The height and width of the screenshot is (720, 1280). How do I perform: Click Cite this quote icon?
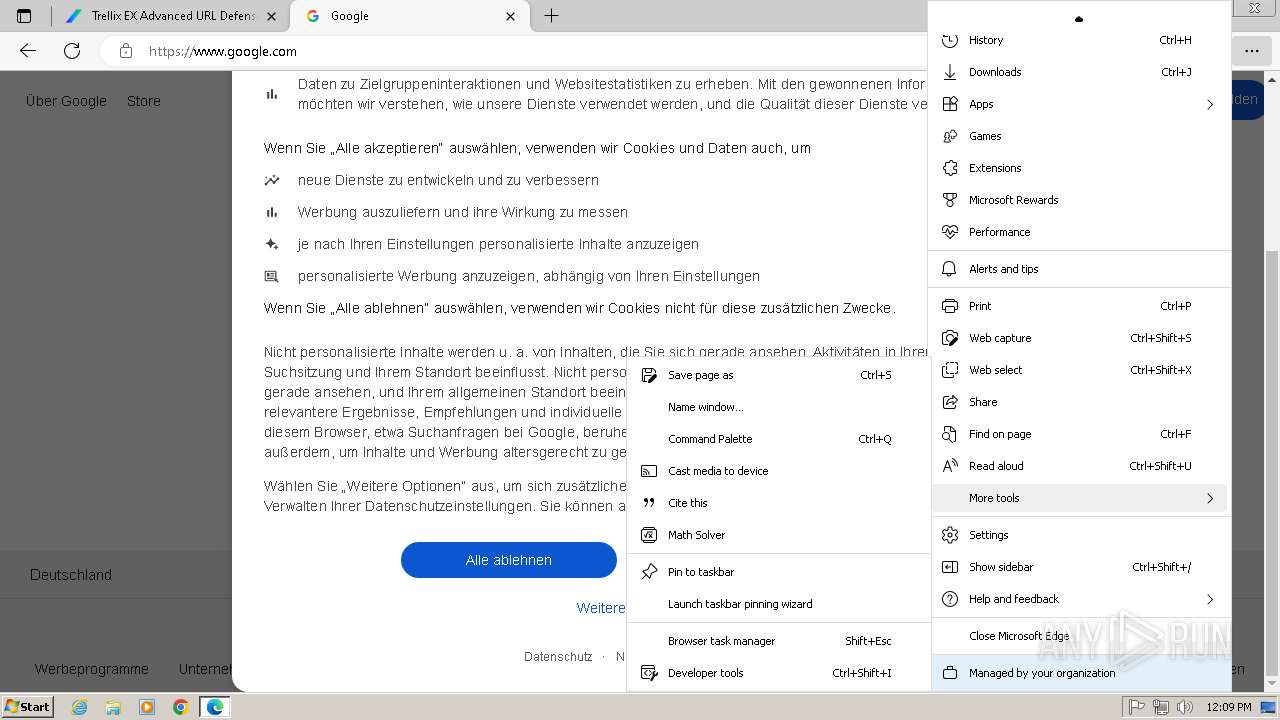[649, 503]
